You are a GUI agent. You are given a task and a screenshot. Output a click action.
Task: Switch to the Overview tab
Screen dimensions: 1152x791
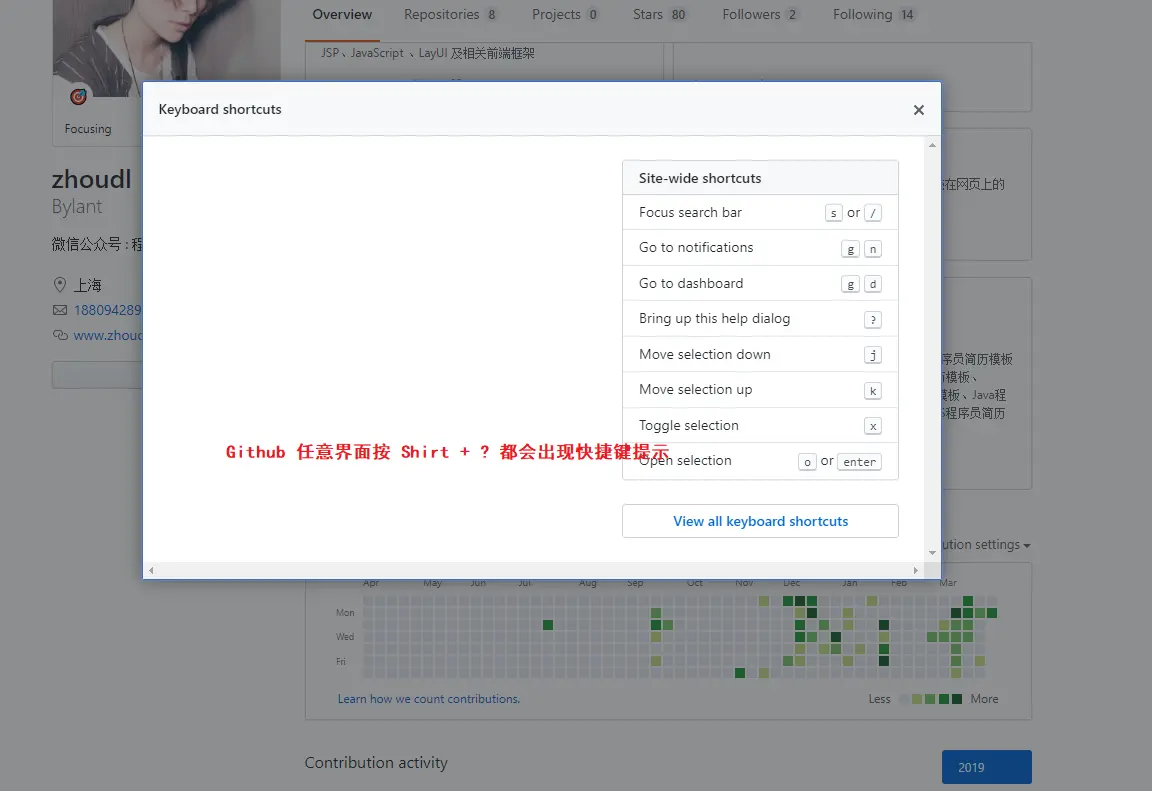pos(342,15)
